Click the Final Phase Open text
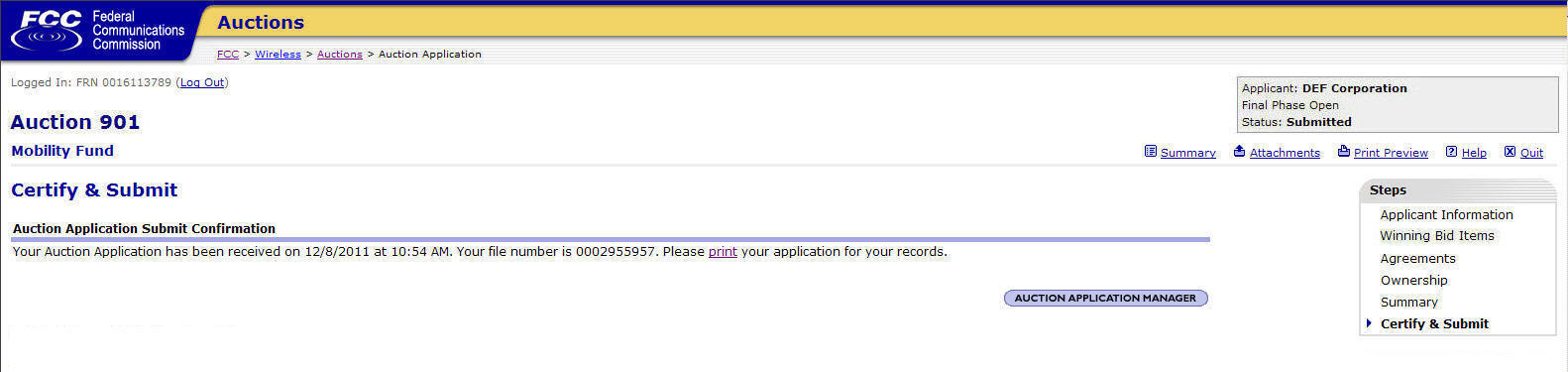Screen dimensions: 1568x372 (x=1289, y=105)
